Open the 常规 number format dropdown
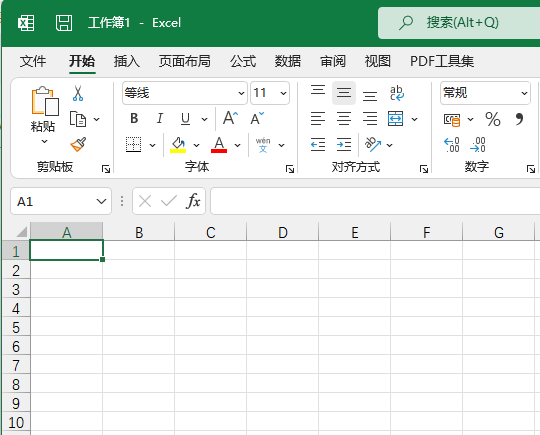 [524, 93]
